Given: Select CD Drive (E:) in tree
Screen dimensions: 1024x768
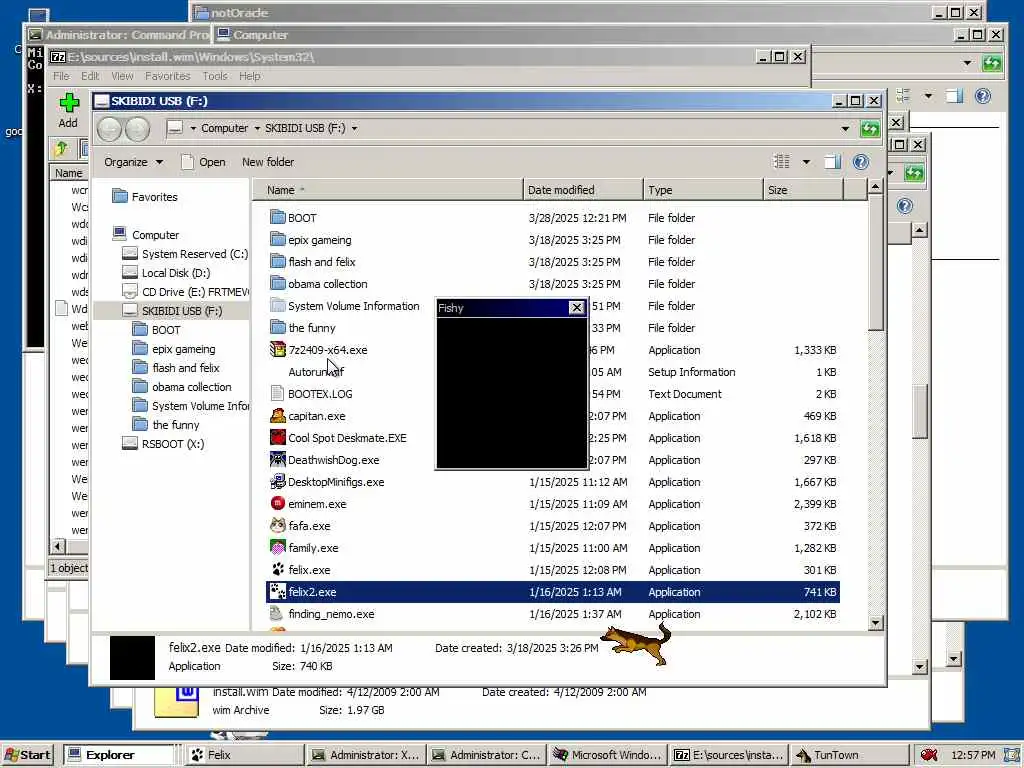Looking at the screenshot, I should click(x=185, y=292).
